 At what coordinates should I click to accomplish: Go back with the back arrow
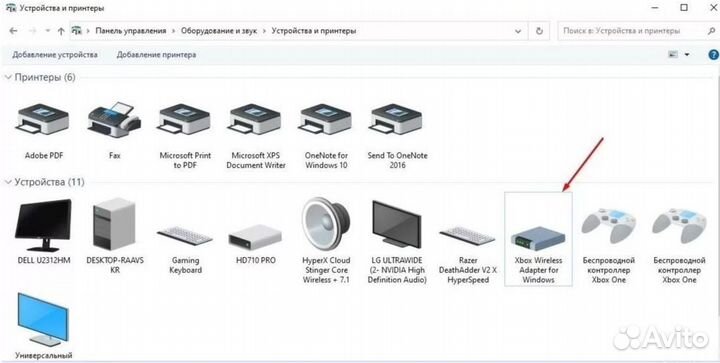(x=13, y=31)
